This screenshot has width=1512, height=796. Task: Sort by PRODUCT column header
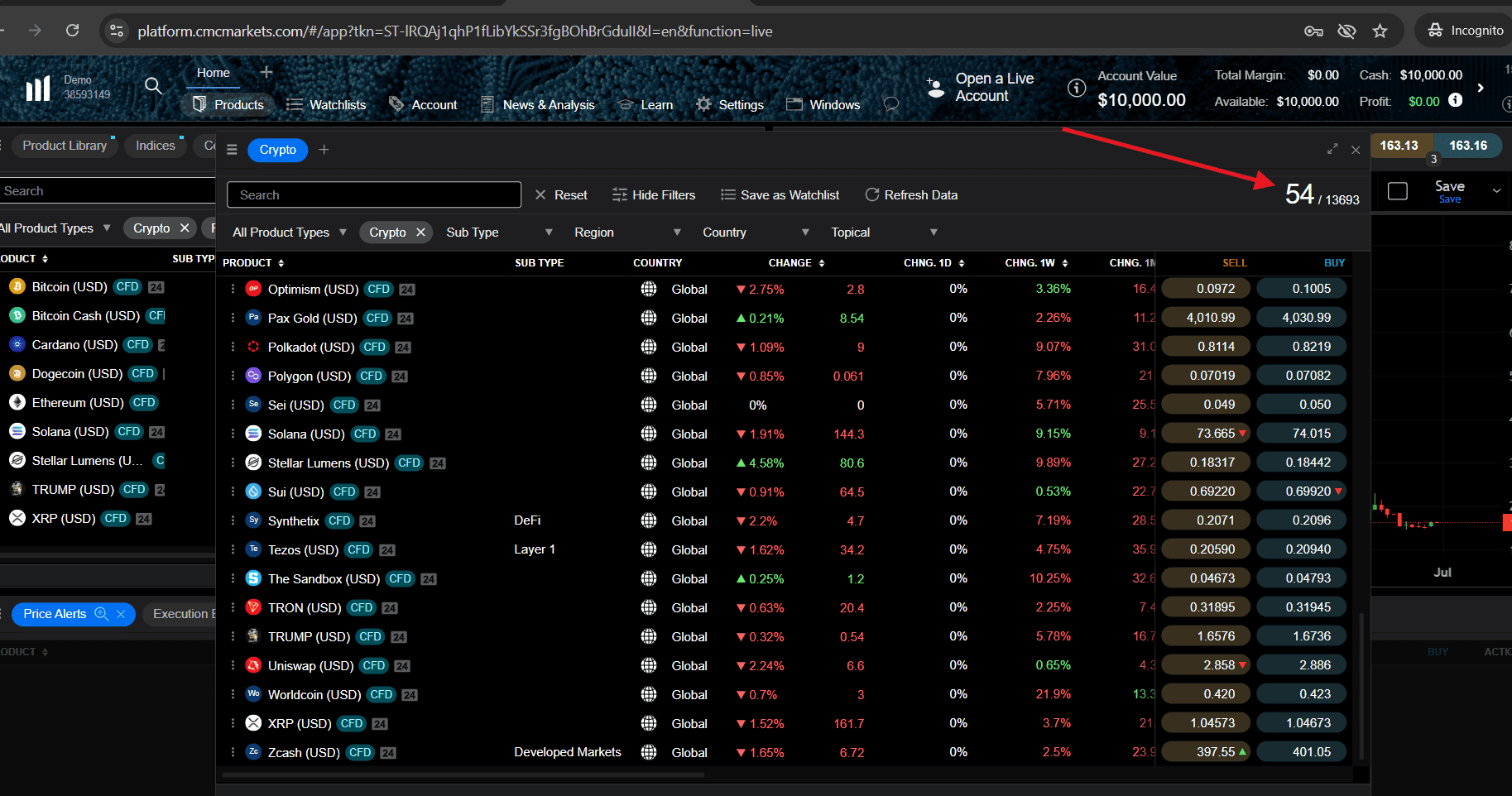253,263
